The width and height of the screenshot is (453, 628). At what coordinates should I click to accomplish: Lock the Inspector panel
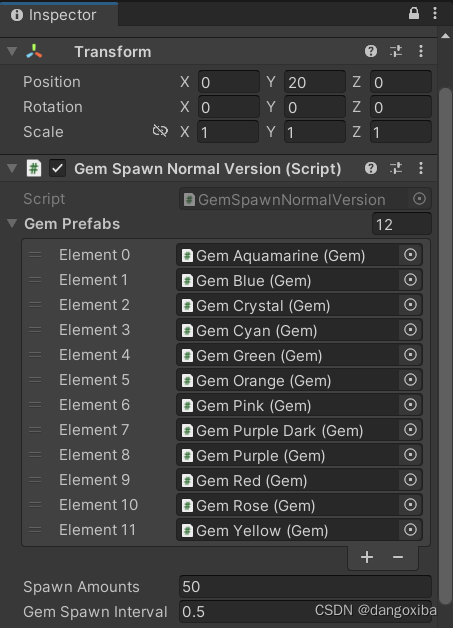(414, 13)
